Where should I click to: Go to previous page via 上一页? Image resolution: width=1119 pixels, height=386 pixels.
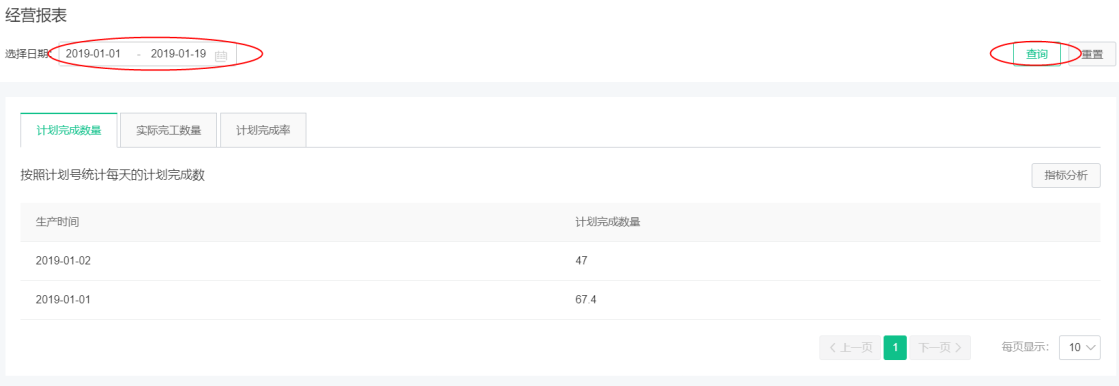pos(851,347)
